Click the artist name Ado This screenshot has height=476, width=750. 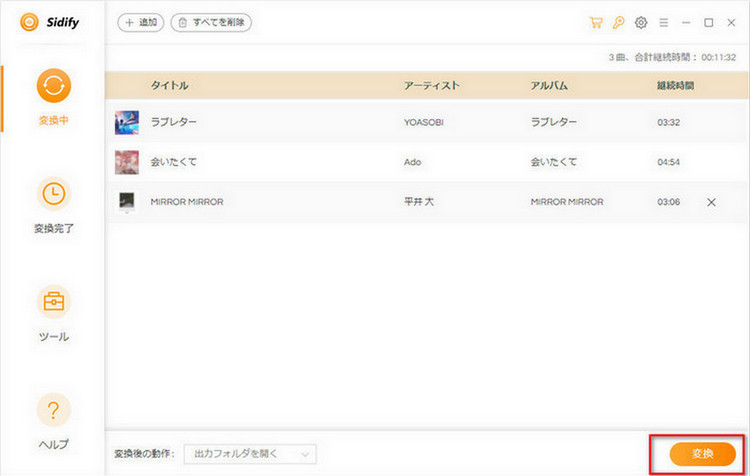[x=412, y=162]
